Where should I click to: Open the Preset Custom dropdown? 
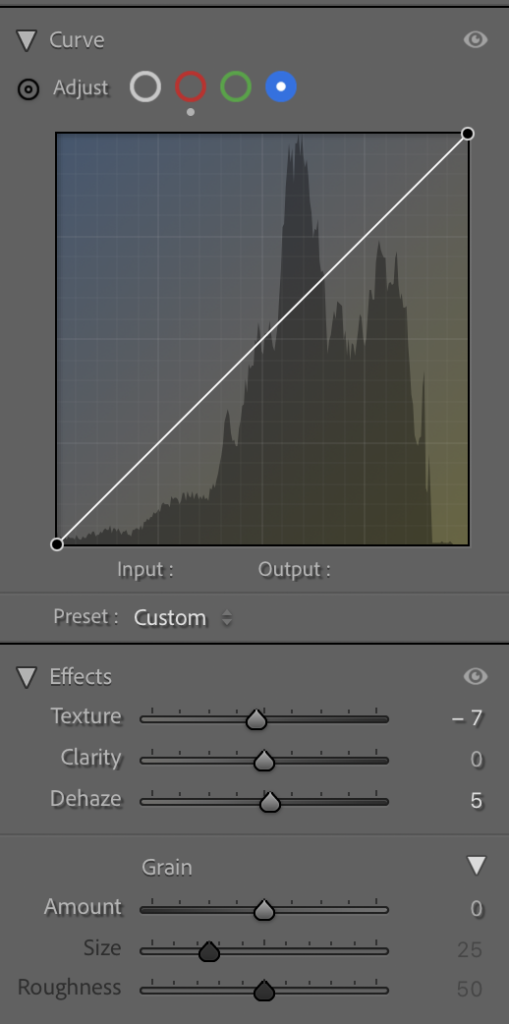pyautogui.click(x=183, y=618)
